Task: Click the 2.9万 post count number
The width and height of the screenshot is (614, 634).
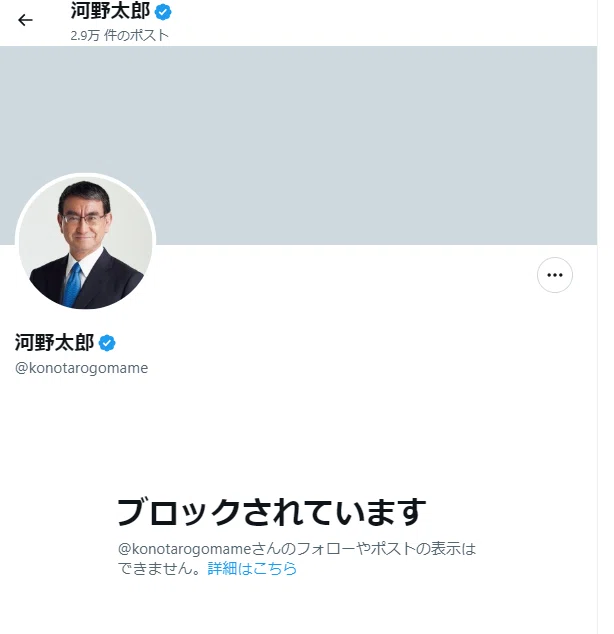Action: click(84, 36)
